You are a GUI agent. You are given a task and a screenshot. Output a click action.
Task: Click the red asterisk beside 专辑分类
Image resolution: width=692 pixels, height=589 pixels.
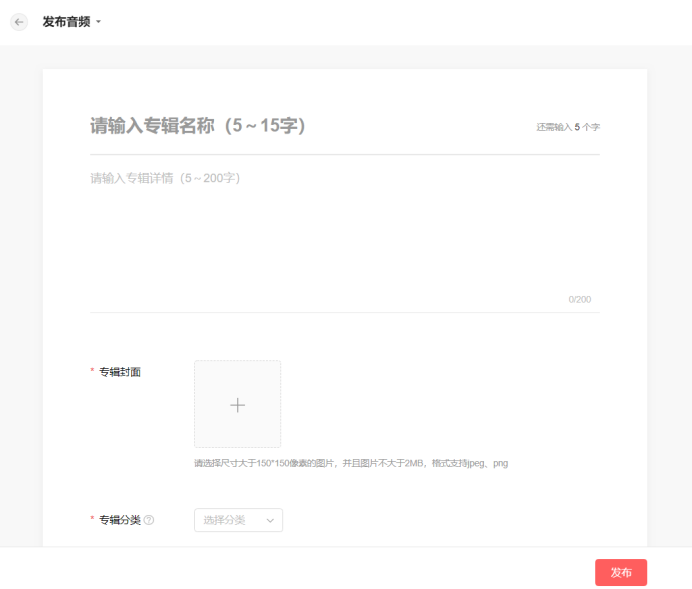[x=93, y=520]
